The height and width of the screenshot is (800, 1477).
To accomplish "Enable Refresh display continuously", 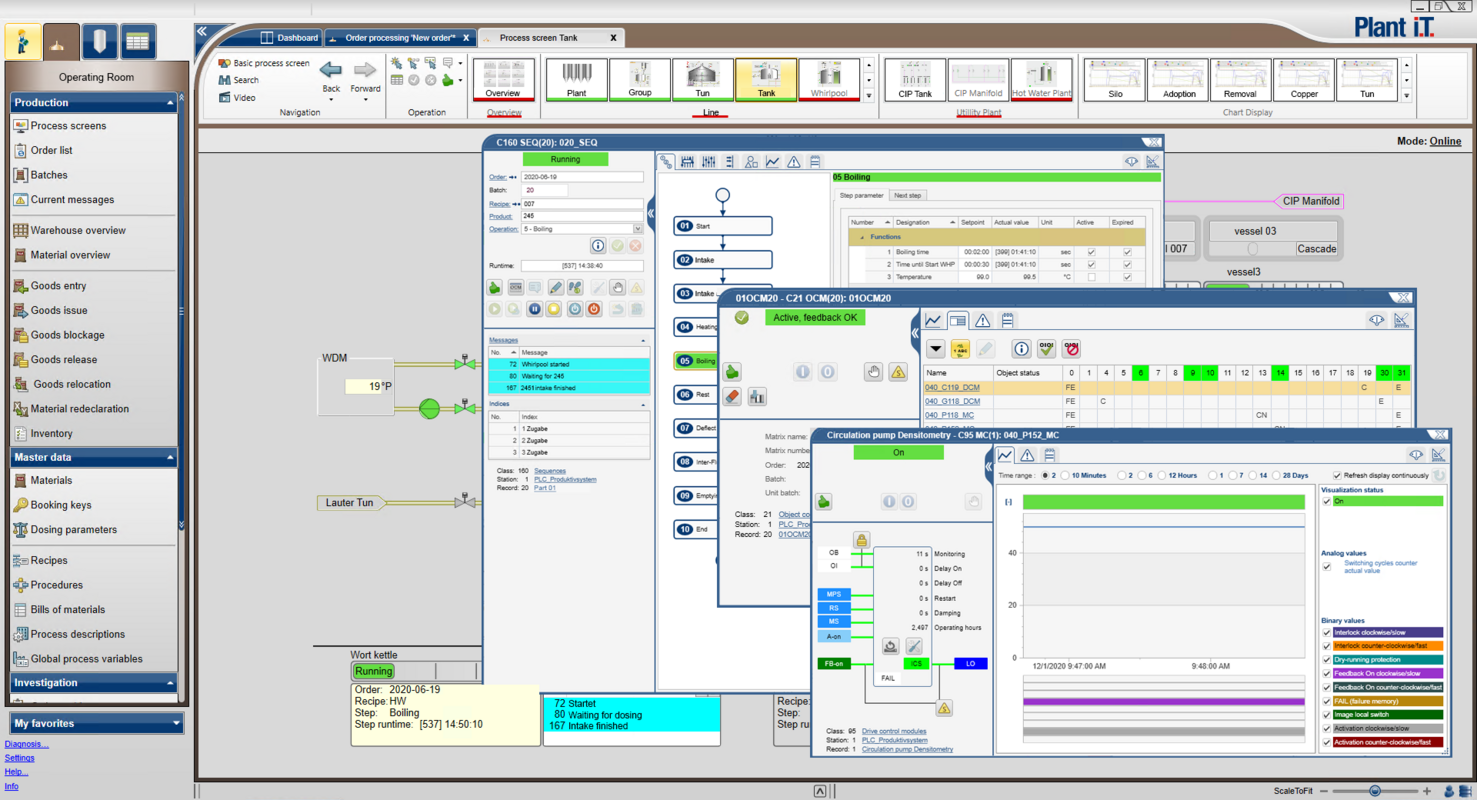I will tap(1337, 475).
